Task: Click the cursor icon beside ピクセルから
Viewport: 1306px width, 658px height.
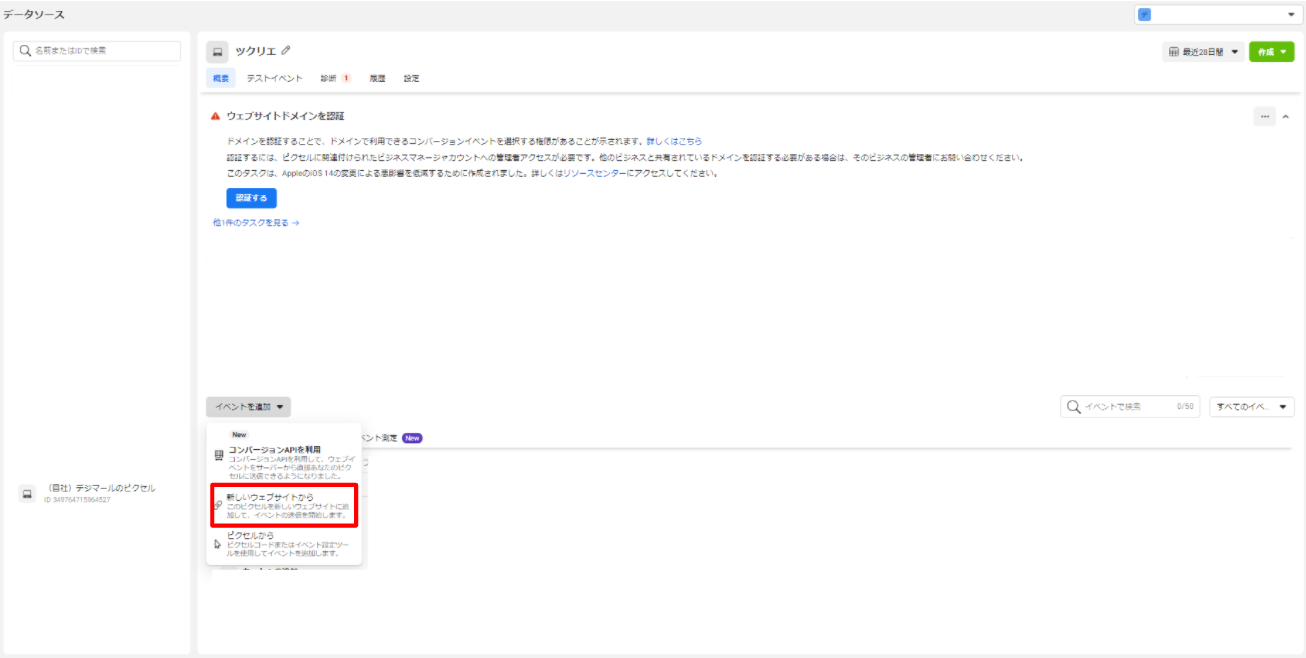Action: 218,544
